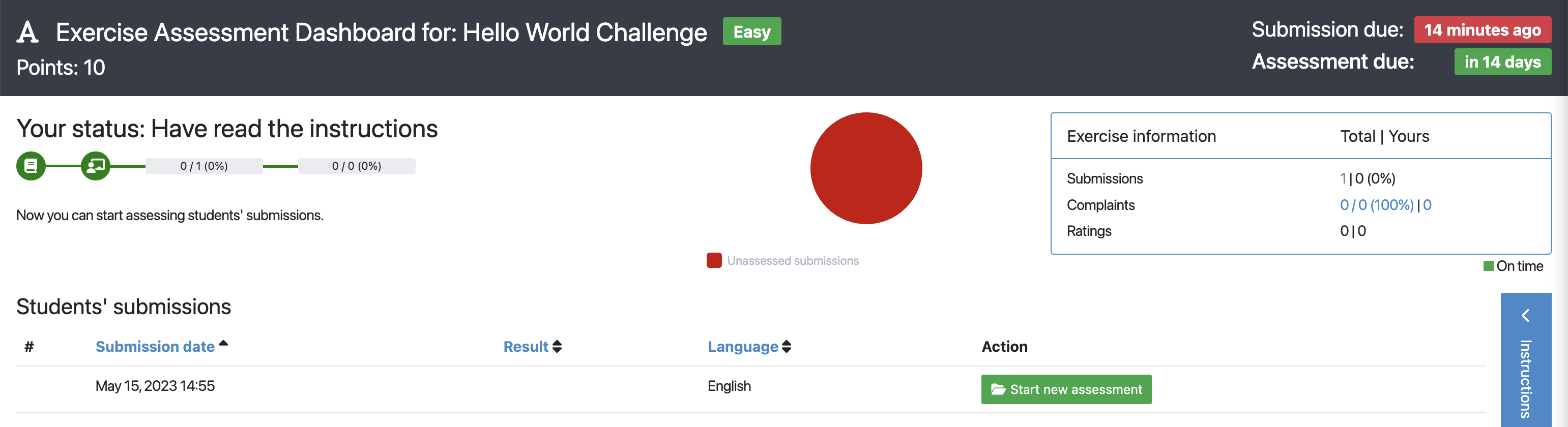Start new assessment for the submission
The width and height of the screenshot is (1568, 427).
coord(1066,389)
